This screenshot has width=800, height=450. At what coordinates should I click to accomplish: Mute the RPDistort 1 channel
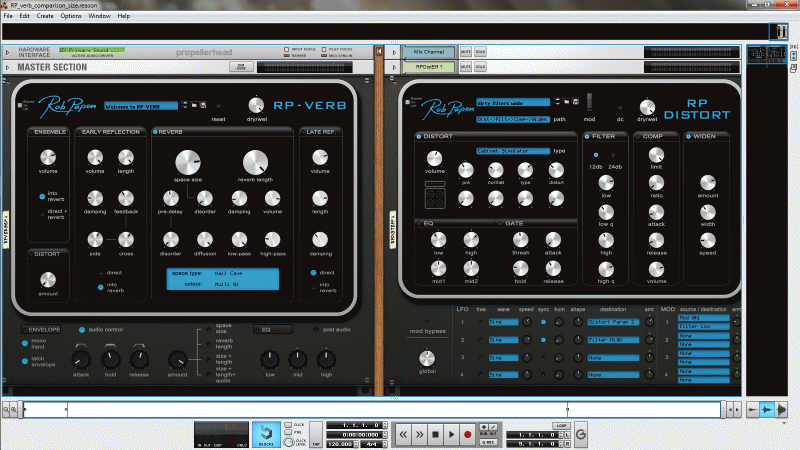coord(465,66)
